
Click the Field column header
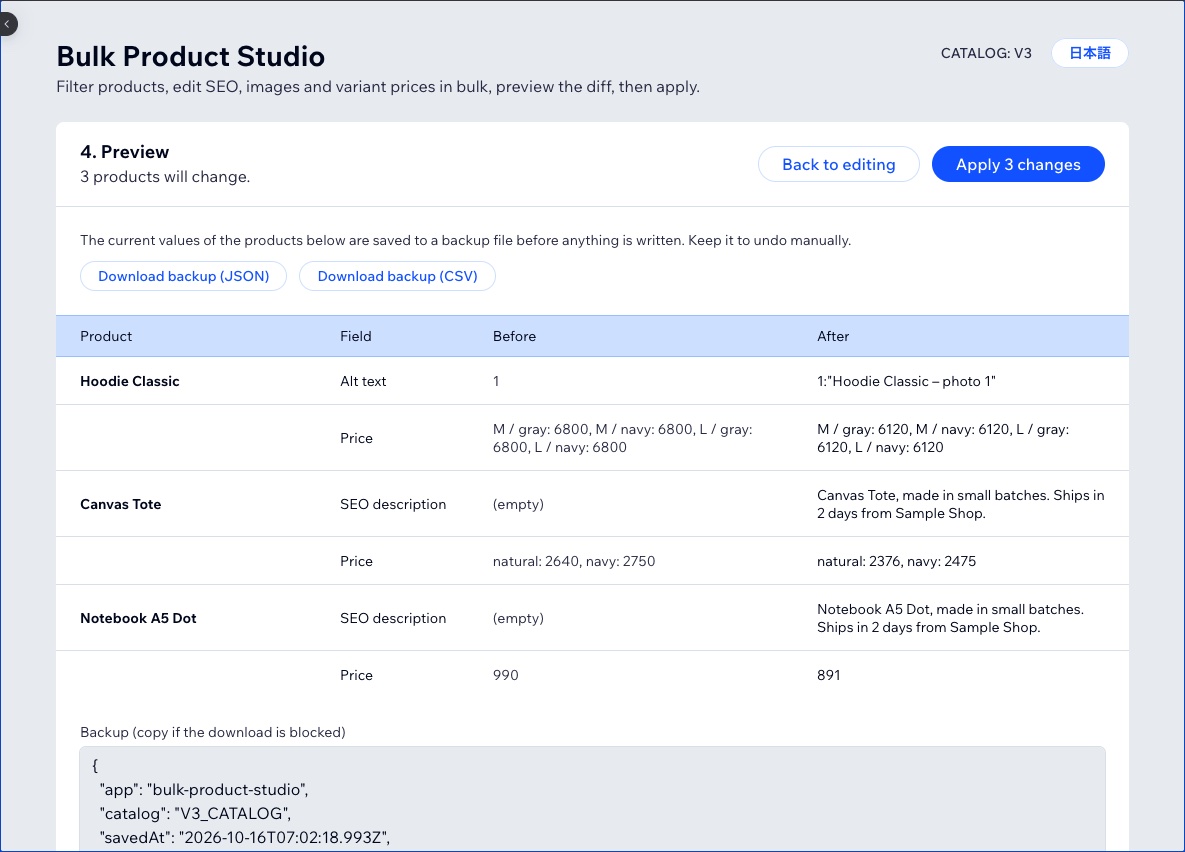pos(355,336)
